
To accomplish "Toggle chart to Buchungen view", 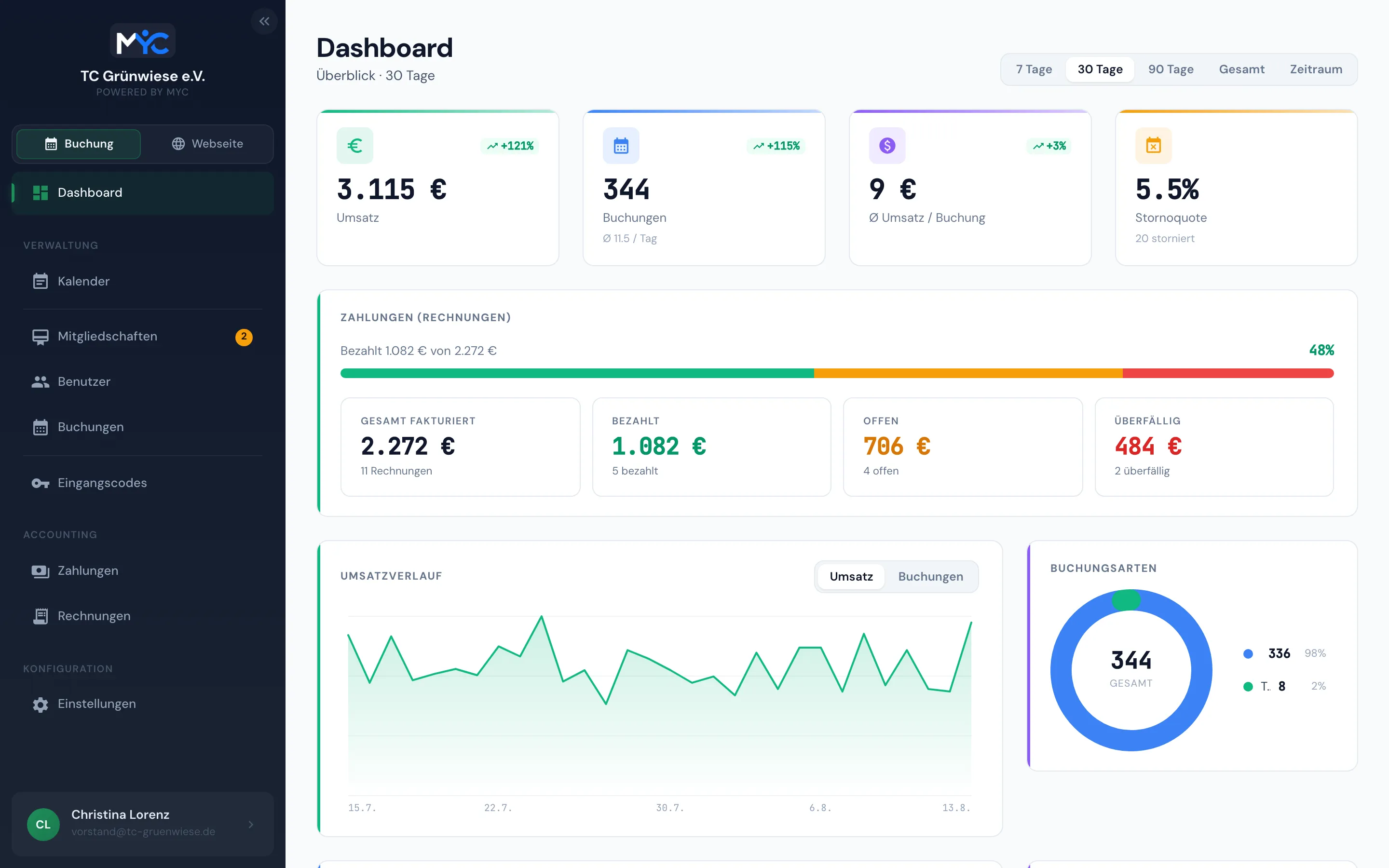I will (930, 576).
